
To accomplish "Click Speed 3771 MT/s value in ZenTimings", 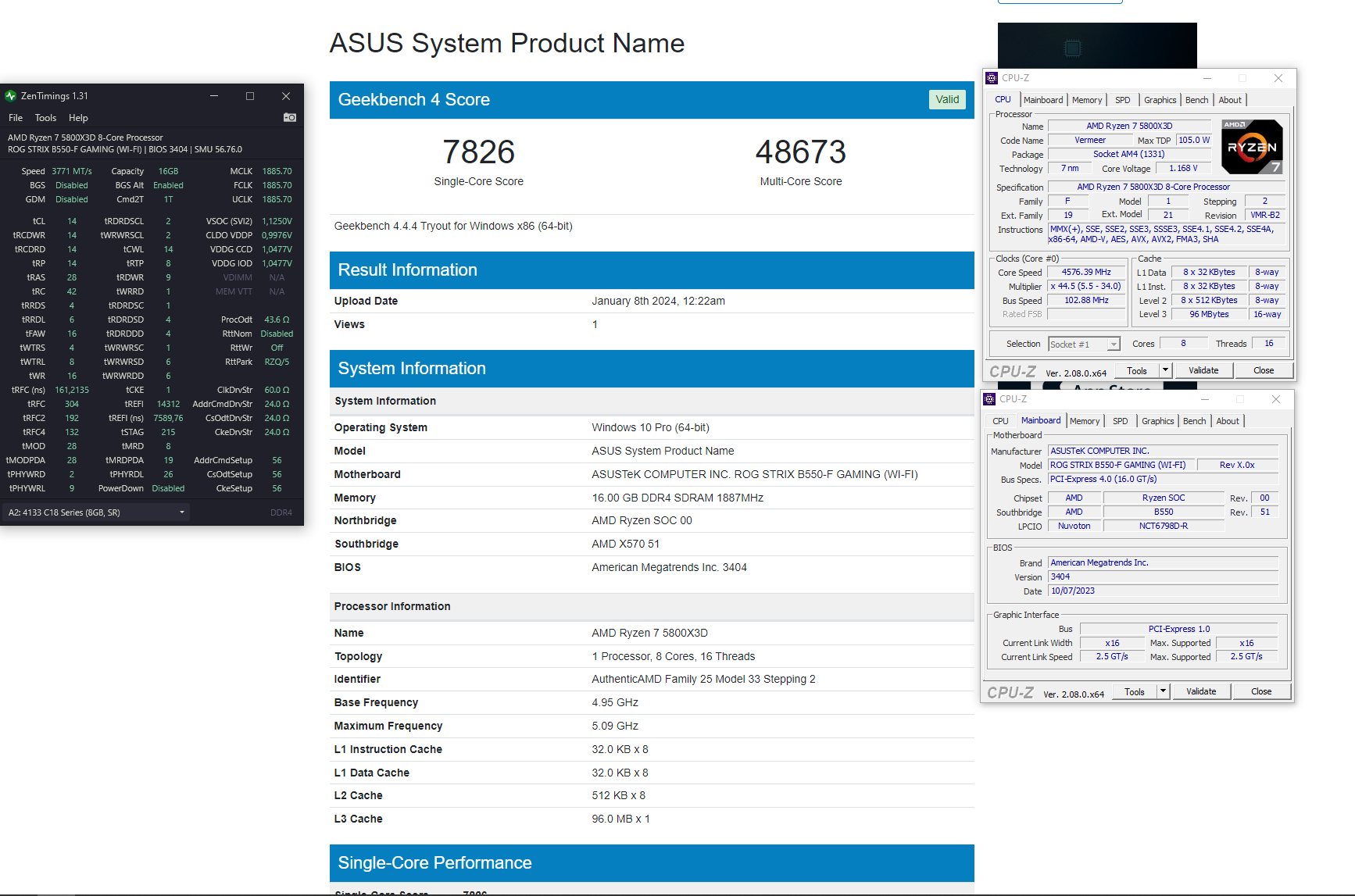I will click(x=72, y=171).
